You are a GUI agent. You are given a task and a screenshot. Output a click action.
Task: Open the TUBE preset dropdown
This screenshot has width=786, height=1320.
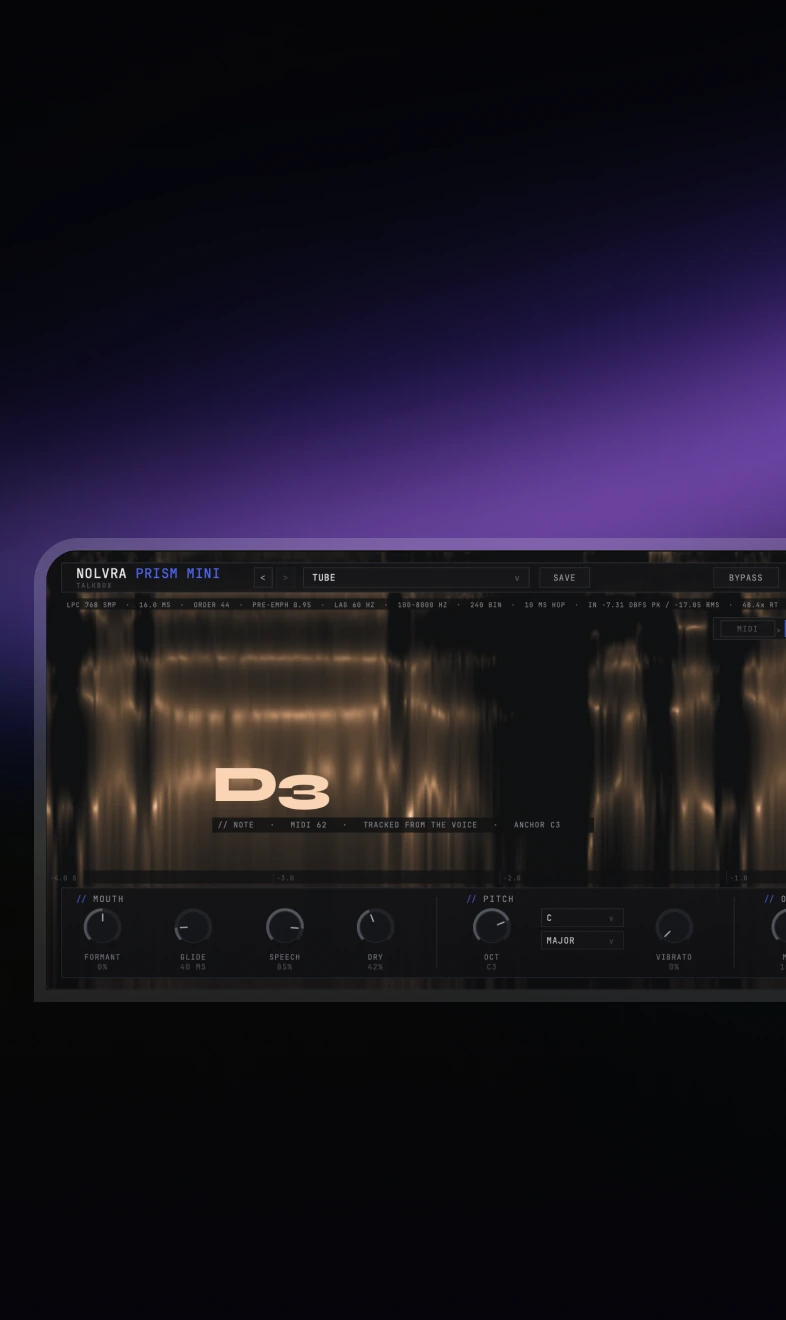point(416,577)
